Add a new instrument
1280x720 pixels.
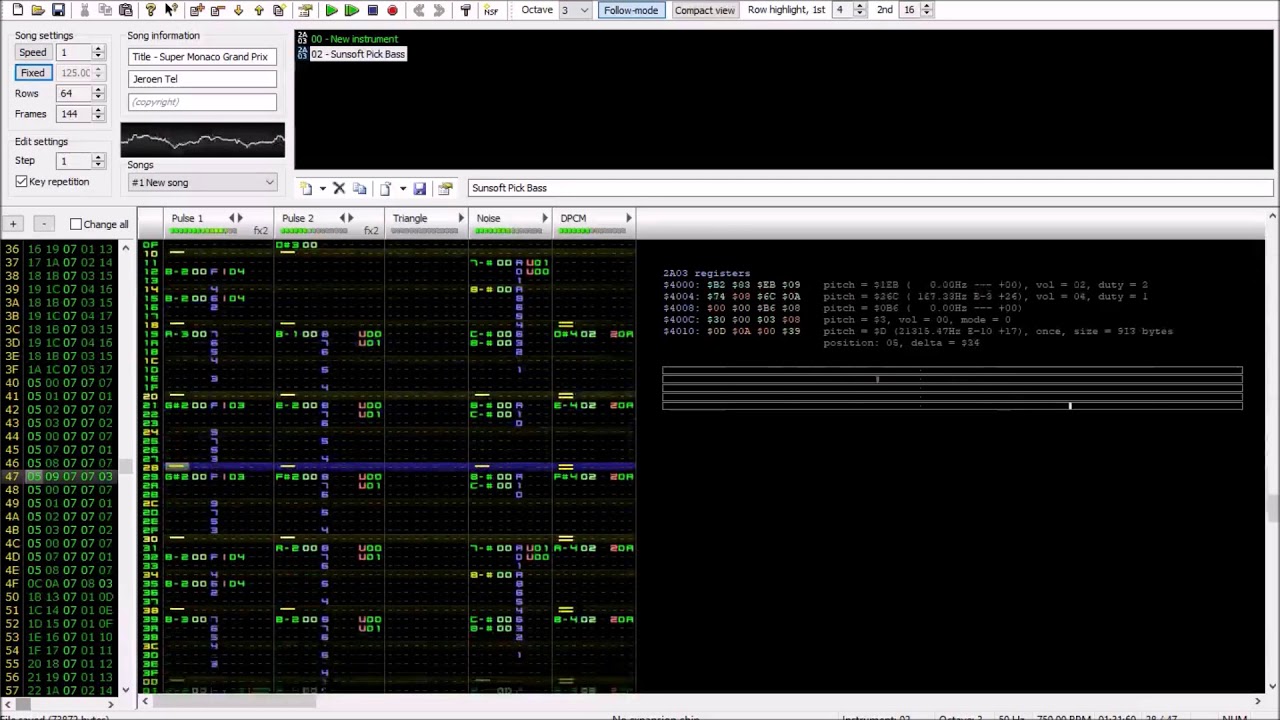(306, 188)
